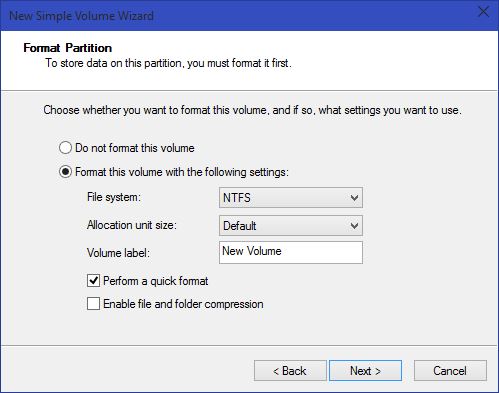Image resolution: width=499 pixels, height=393 pixels.
Task: Go back with the '< Back' button
Action: coord(290,370)
